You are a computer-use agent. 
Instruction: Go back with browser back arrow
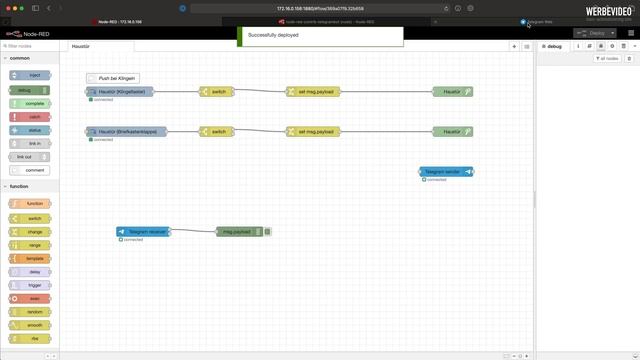click(x=48, y=8)
